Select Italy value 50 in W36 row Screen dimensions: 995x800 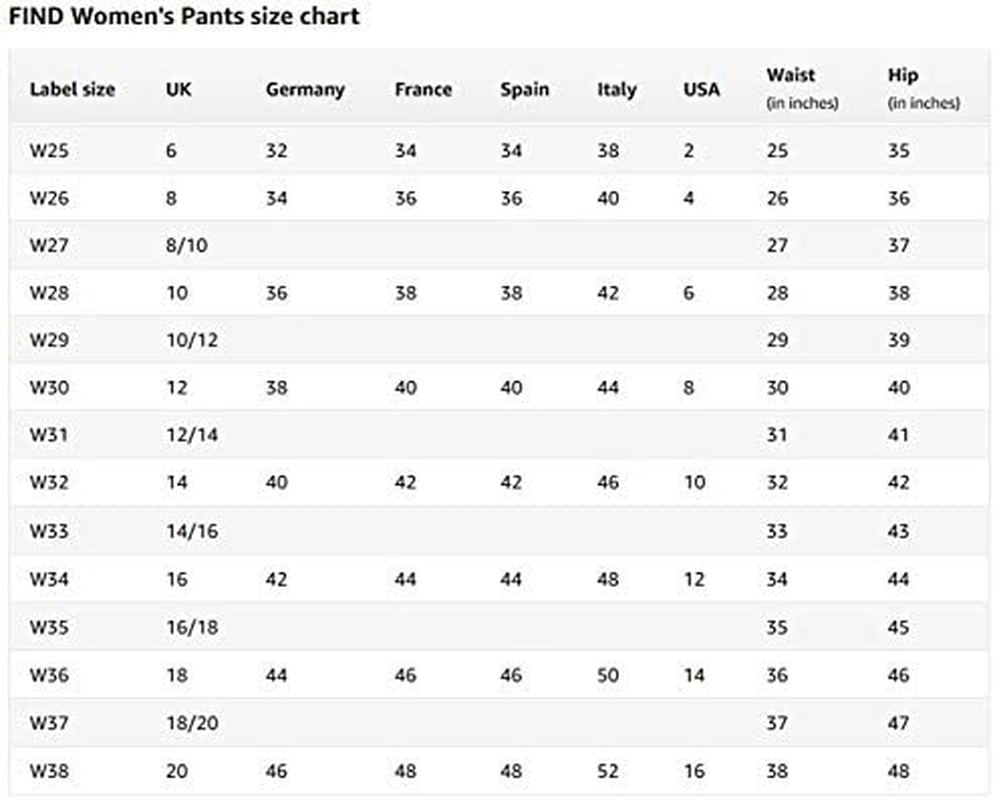tap(608, 675)
